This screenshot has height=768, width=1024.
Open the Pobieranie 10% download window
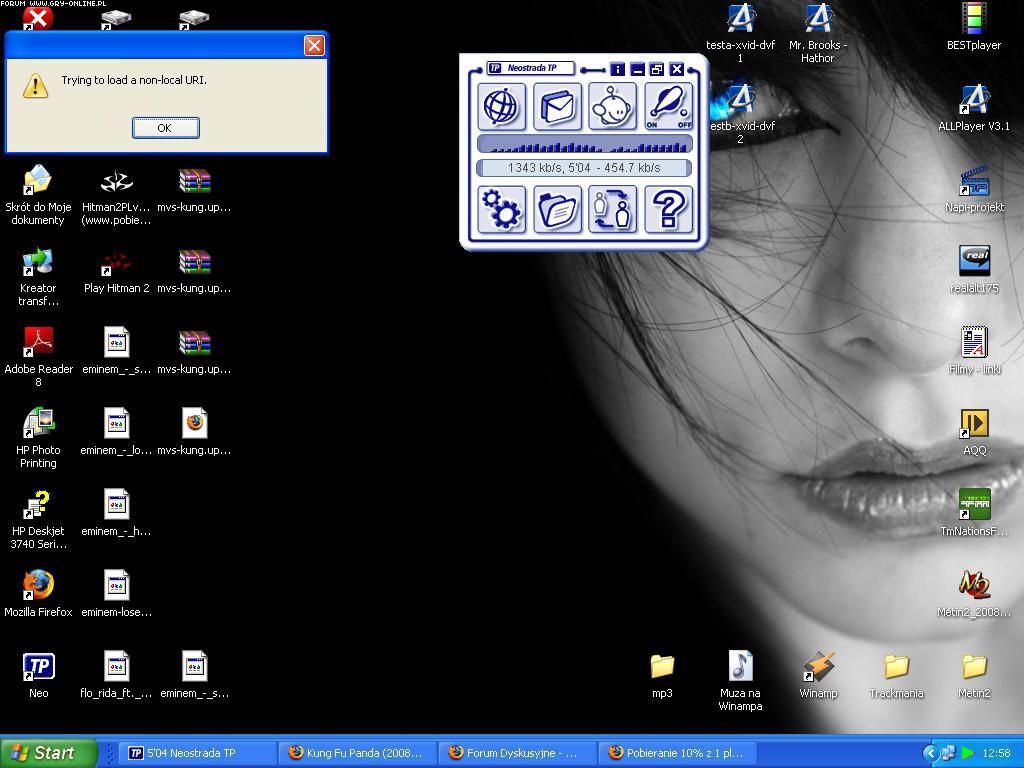[677, 753]
